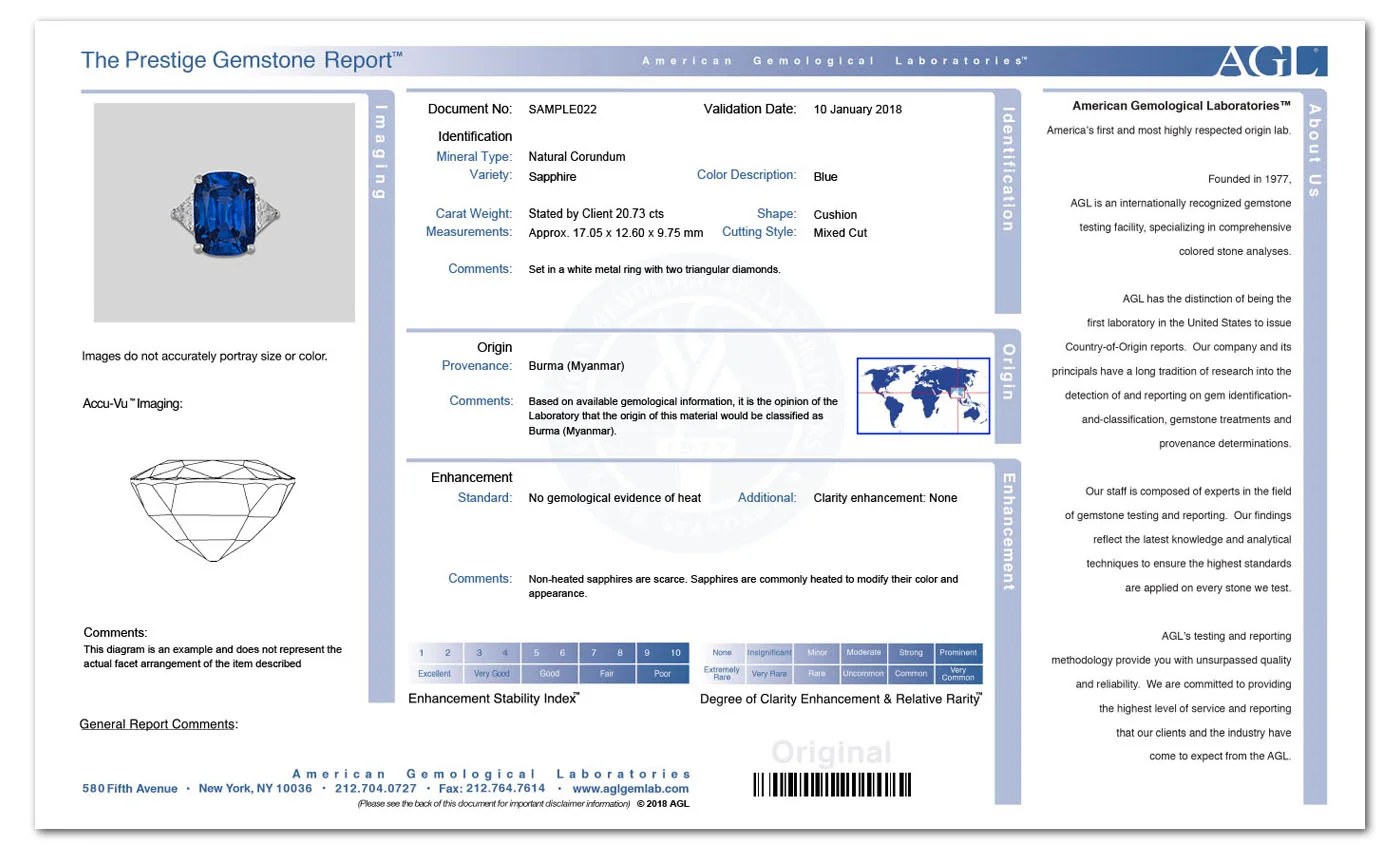Open the world map showing Burma origin

[922, 396]
